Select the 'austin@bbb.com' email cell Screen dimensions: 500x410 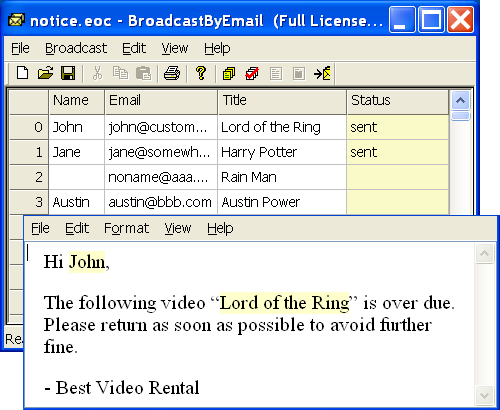161,202
